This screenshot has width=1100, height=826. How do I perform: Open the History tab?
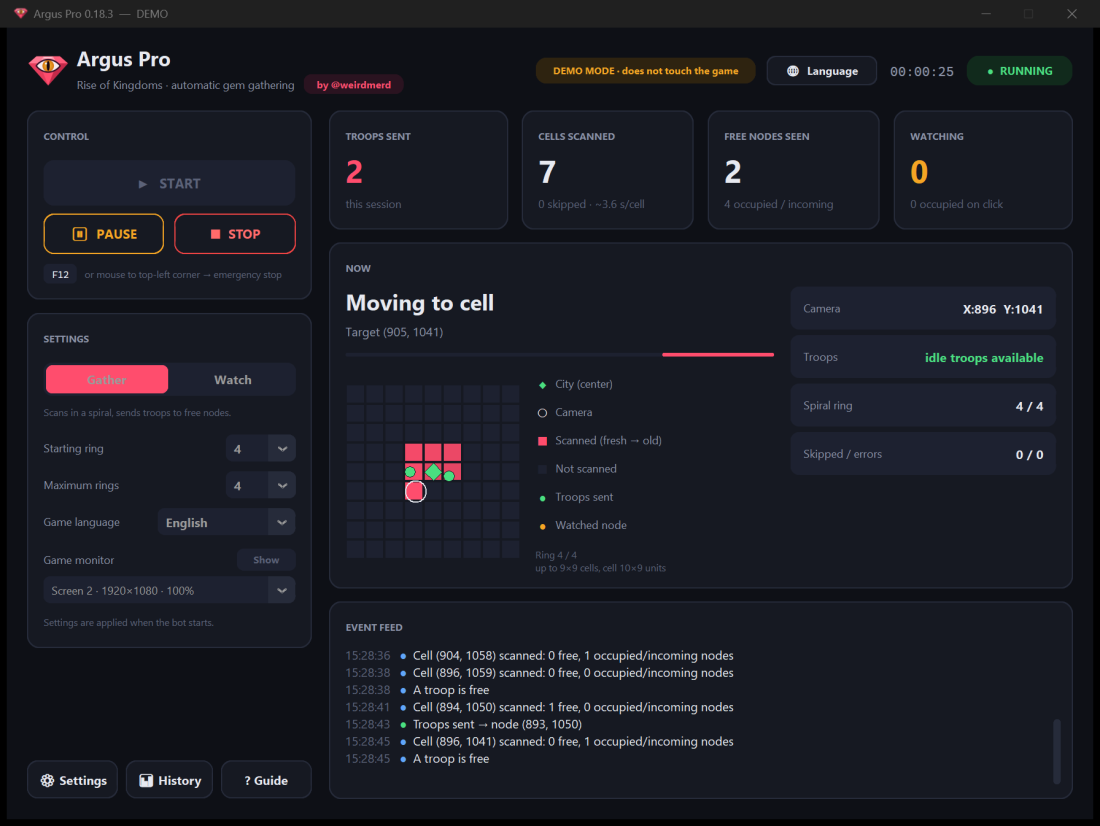click(x=169, y=780)
